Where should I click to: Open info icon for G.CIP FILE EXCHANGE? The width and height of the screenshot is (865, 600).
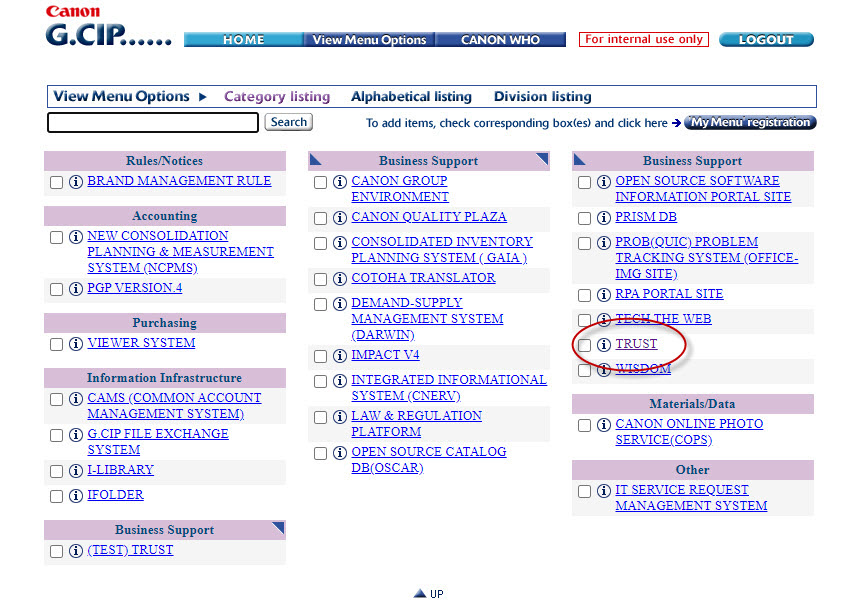click(x=76, y=435)
